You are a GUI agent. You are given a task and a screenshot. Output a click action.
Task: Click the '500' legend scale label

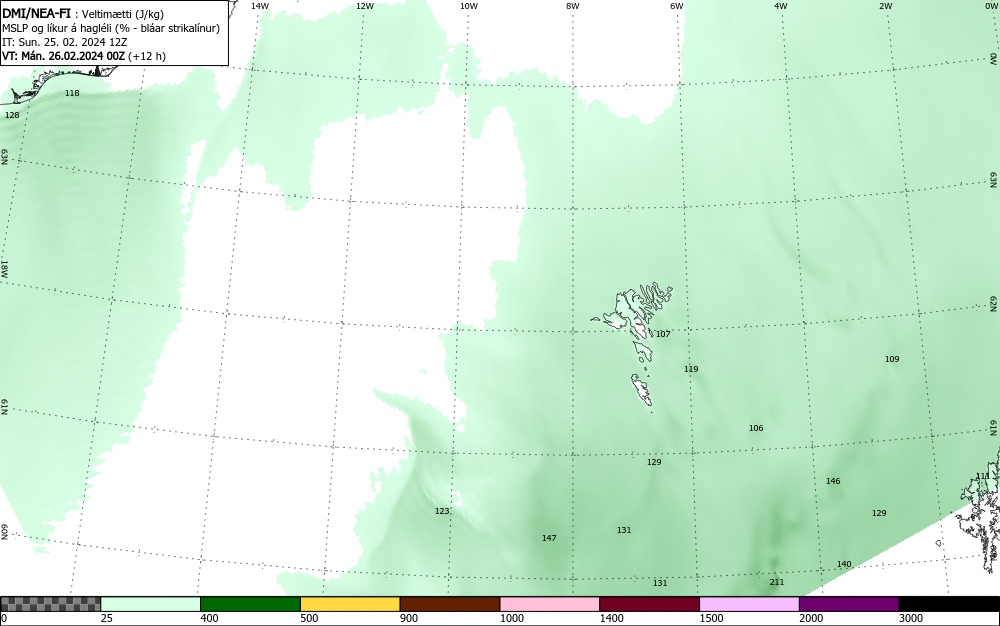(x=309, y=618)
